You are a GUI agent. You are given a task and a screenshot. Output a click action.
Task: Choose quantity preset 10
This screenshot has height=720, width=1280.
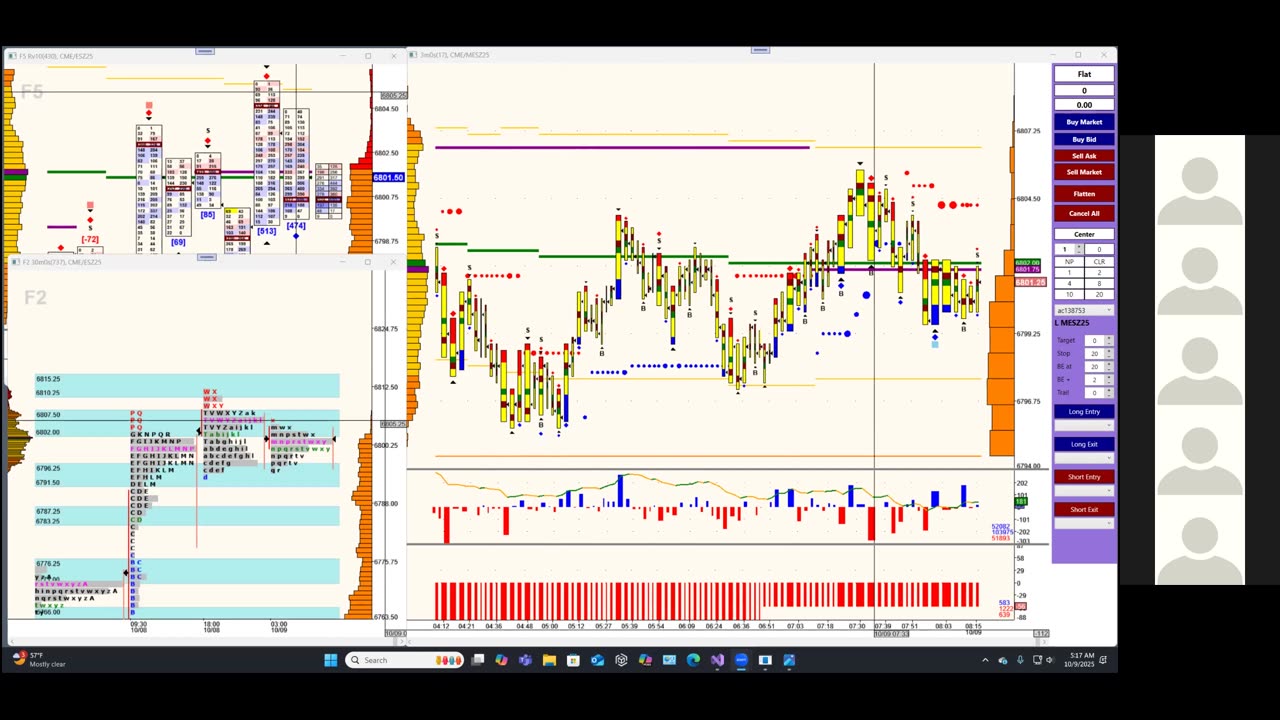(x=1069, y=294)
